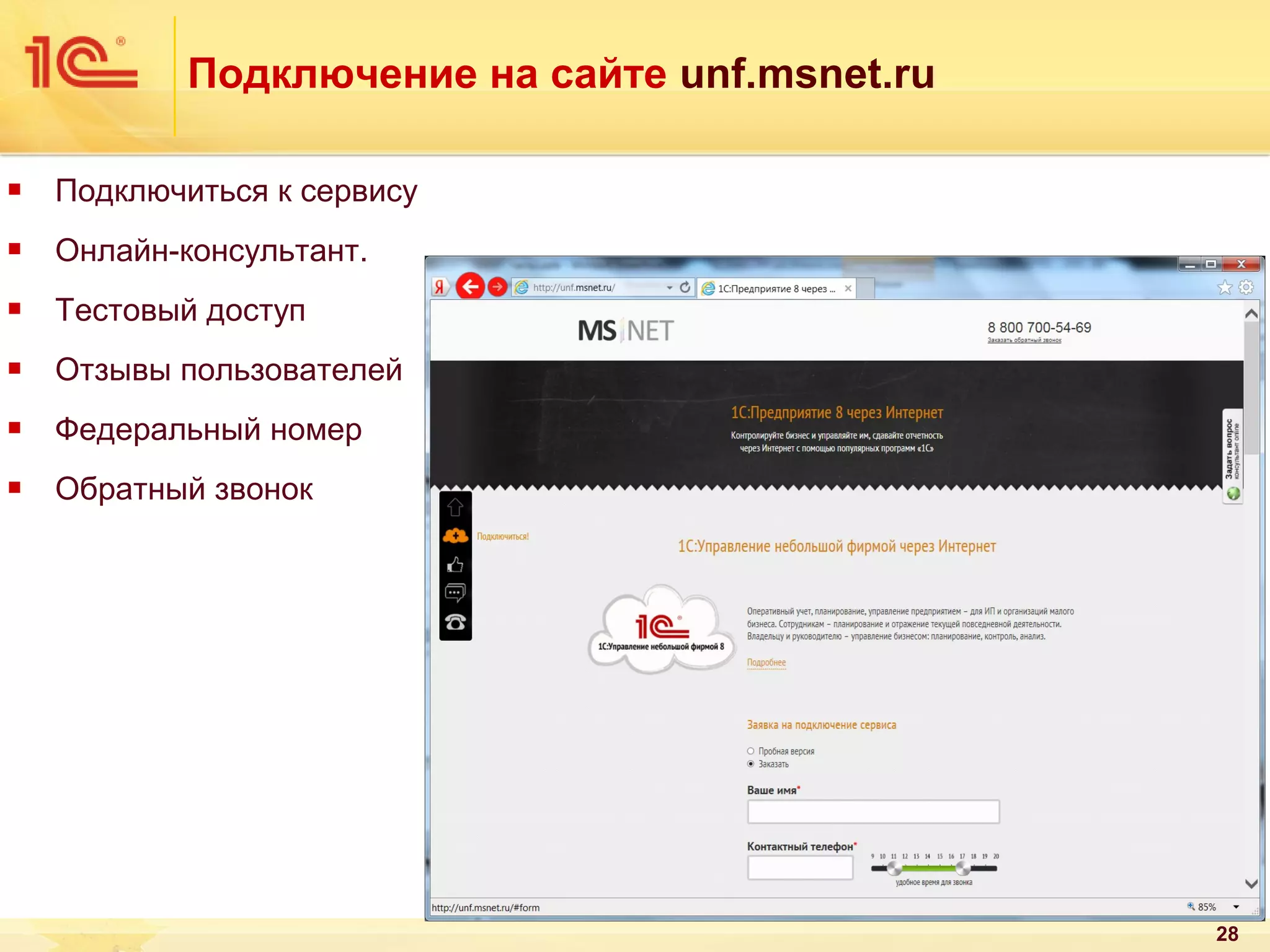Close the 1С:Предприятие 8 tab
1270x952 pixels.
point(848,289)
